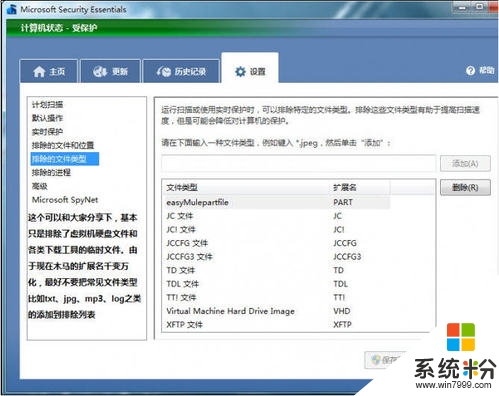
Task: Click the TDL extension cell
Action: pos(340,284)
